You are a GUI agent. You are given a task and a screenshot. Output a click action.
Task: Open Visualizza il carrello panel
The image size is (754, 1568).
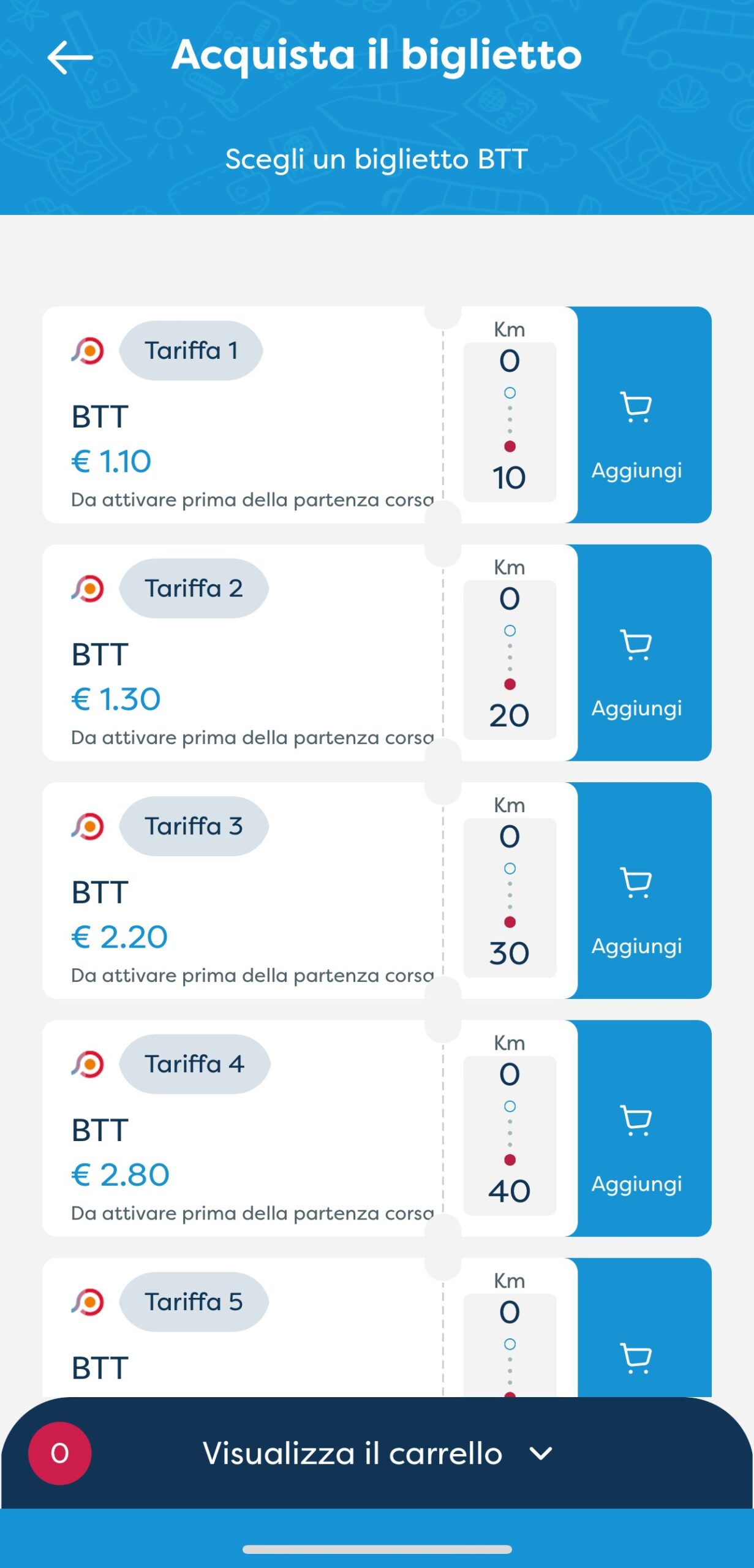(x=352, y=1453)
